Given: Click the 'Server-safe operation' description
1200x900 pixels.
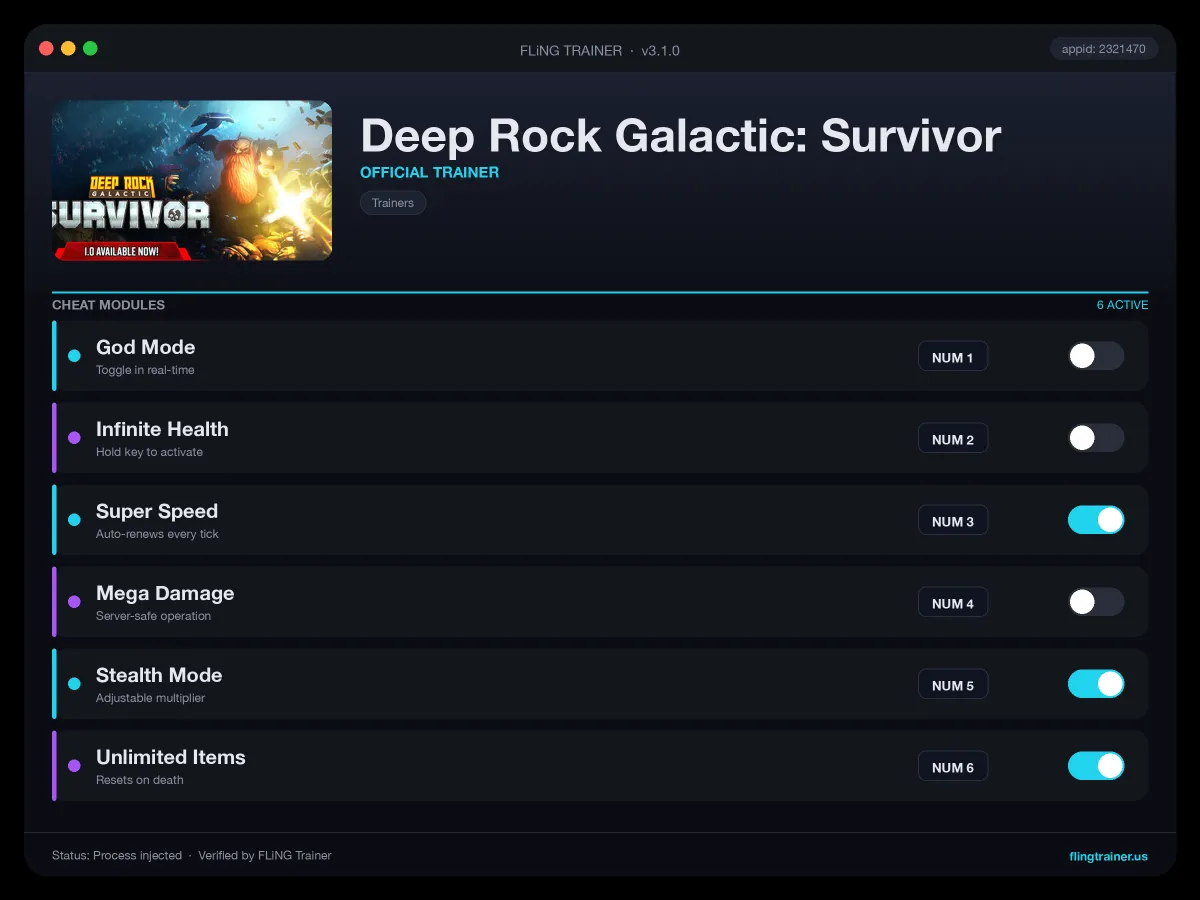Looking at the screenshot, I should pyautogui.click(x=153, y=616).
